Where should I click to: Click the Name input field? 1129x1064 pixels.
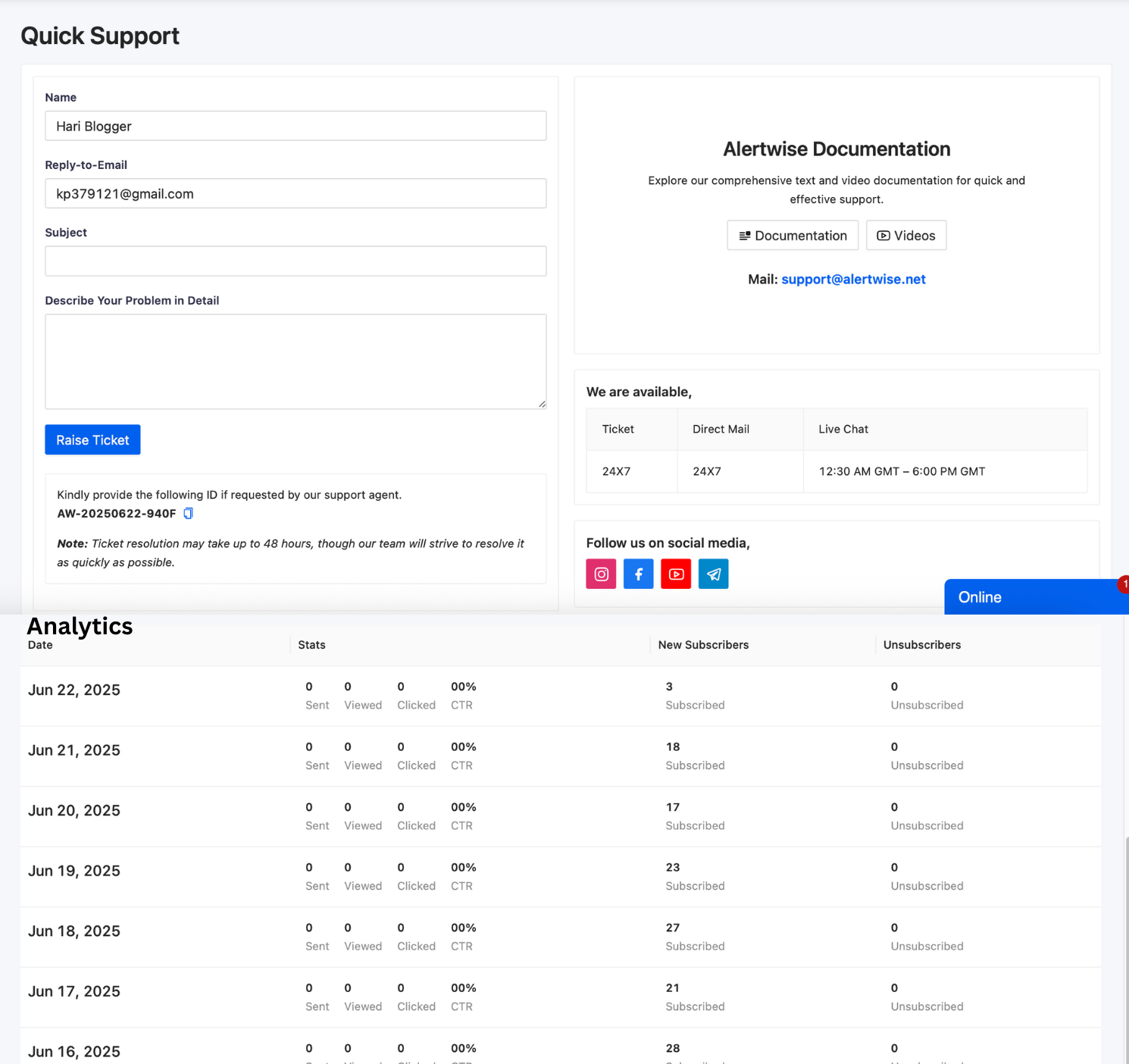296,126
